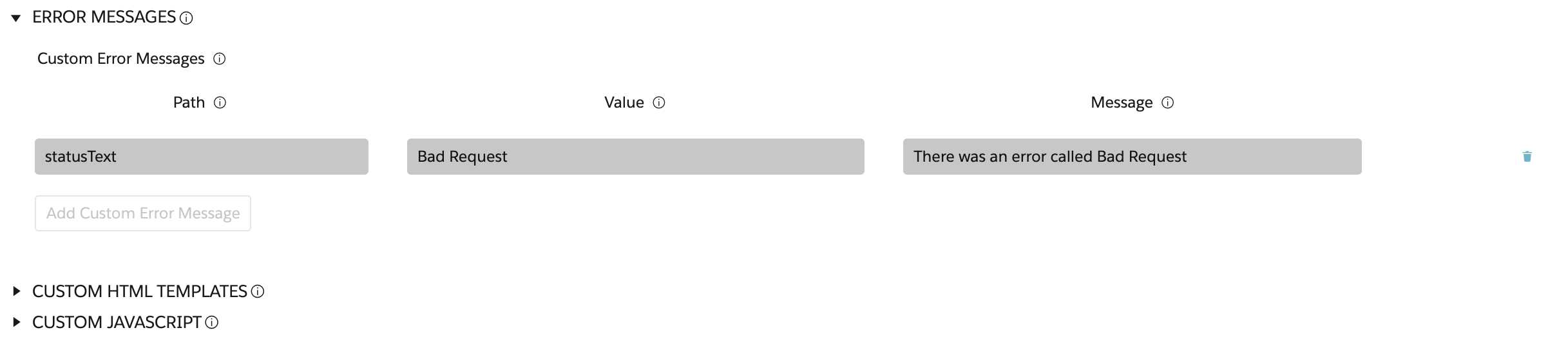Viewport: 1568px width, 348px height.
Task: Click the error message text field
Action: tap(1132, 157)
